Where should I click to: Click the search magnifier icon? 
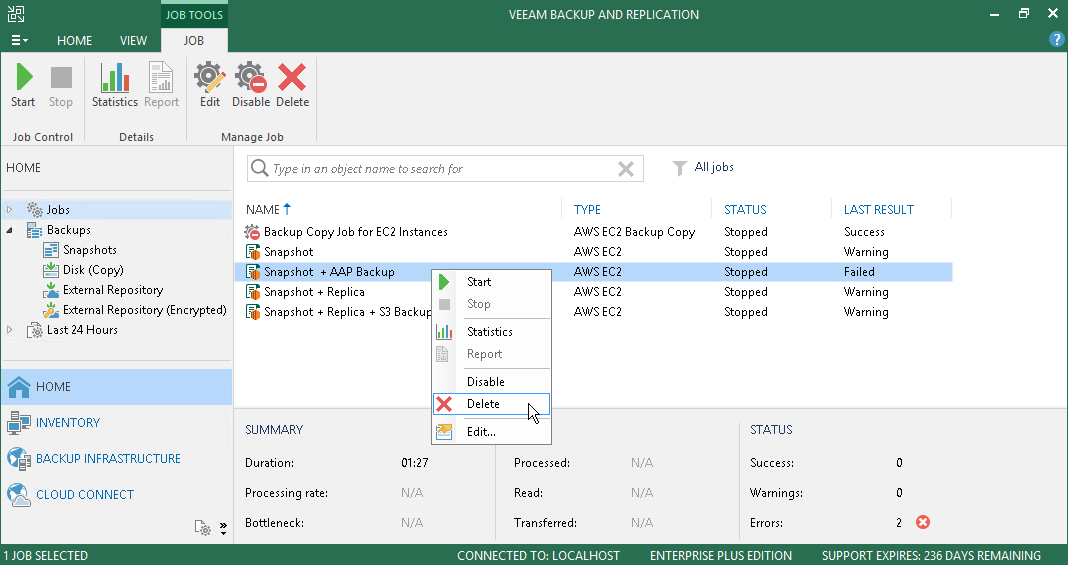click(x=260, y=168)
